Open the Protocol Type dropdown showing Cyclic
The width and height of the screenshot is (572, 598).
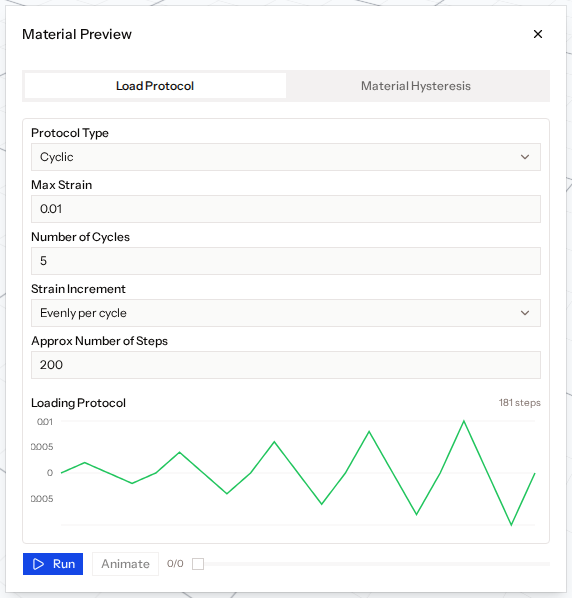(286, 157)
